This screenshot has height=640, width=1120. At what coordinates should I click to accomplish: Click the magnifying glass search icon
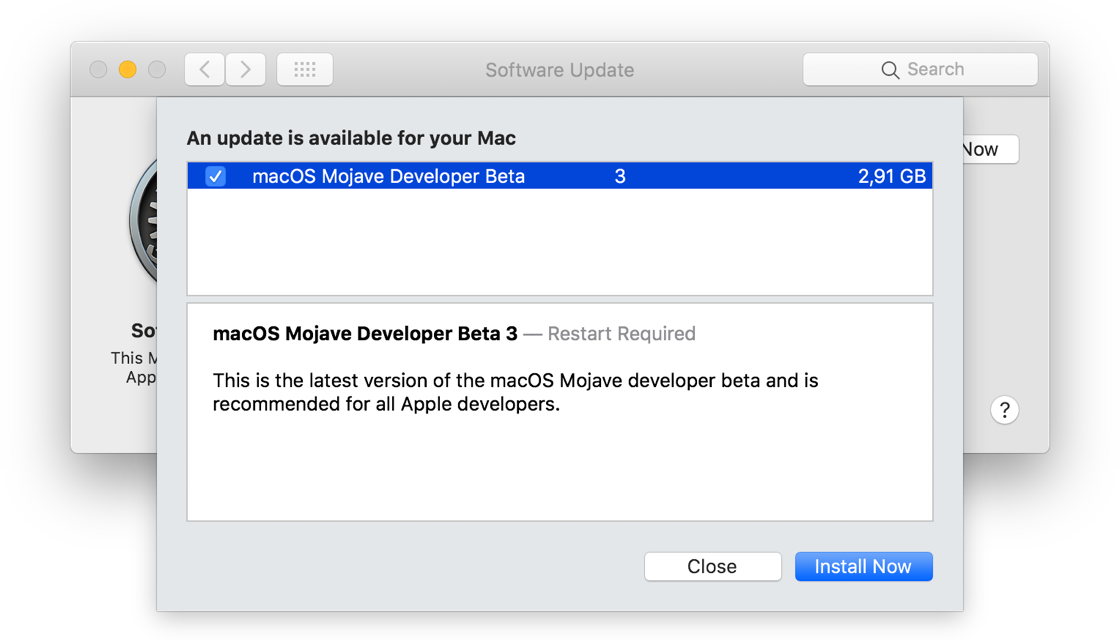click(x=890, y=69)
